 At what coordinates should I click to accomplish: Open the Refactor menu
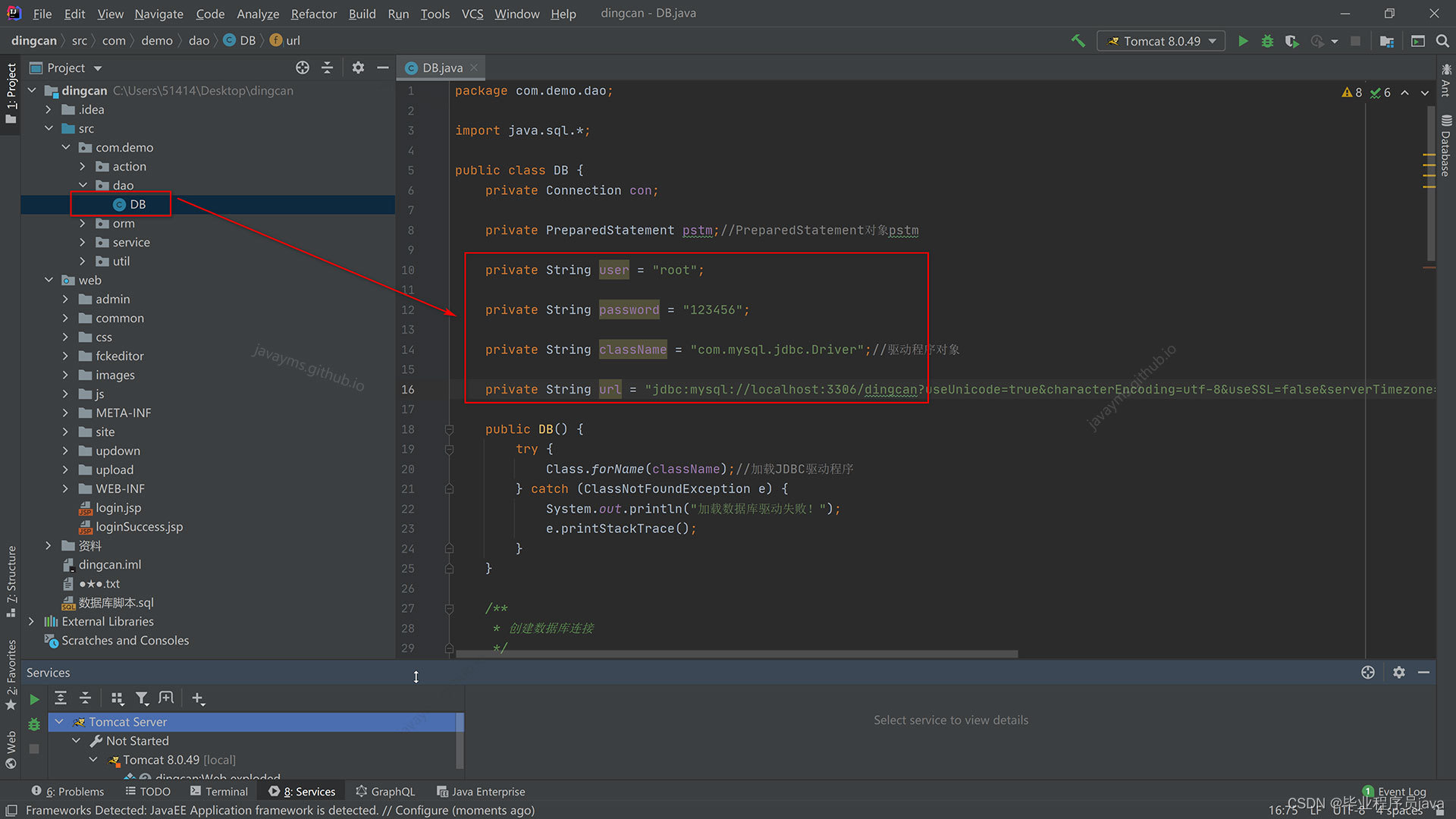(x=313, y=14)
